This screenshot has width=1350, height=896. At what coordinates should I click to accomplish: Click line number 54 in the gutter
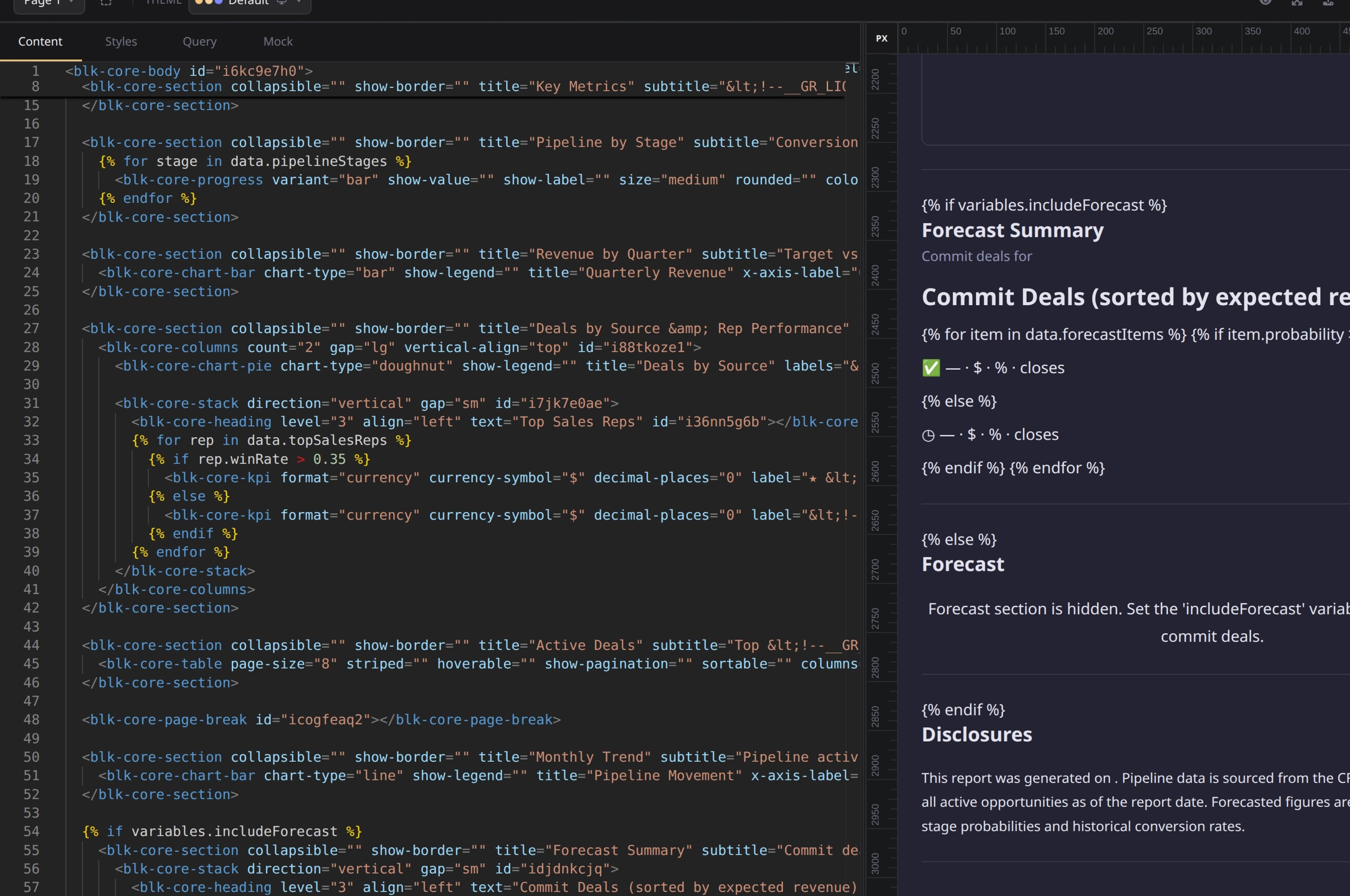tap(32, 832)
